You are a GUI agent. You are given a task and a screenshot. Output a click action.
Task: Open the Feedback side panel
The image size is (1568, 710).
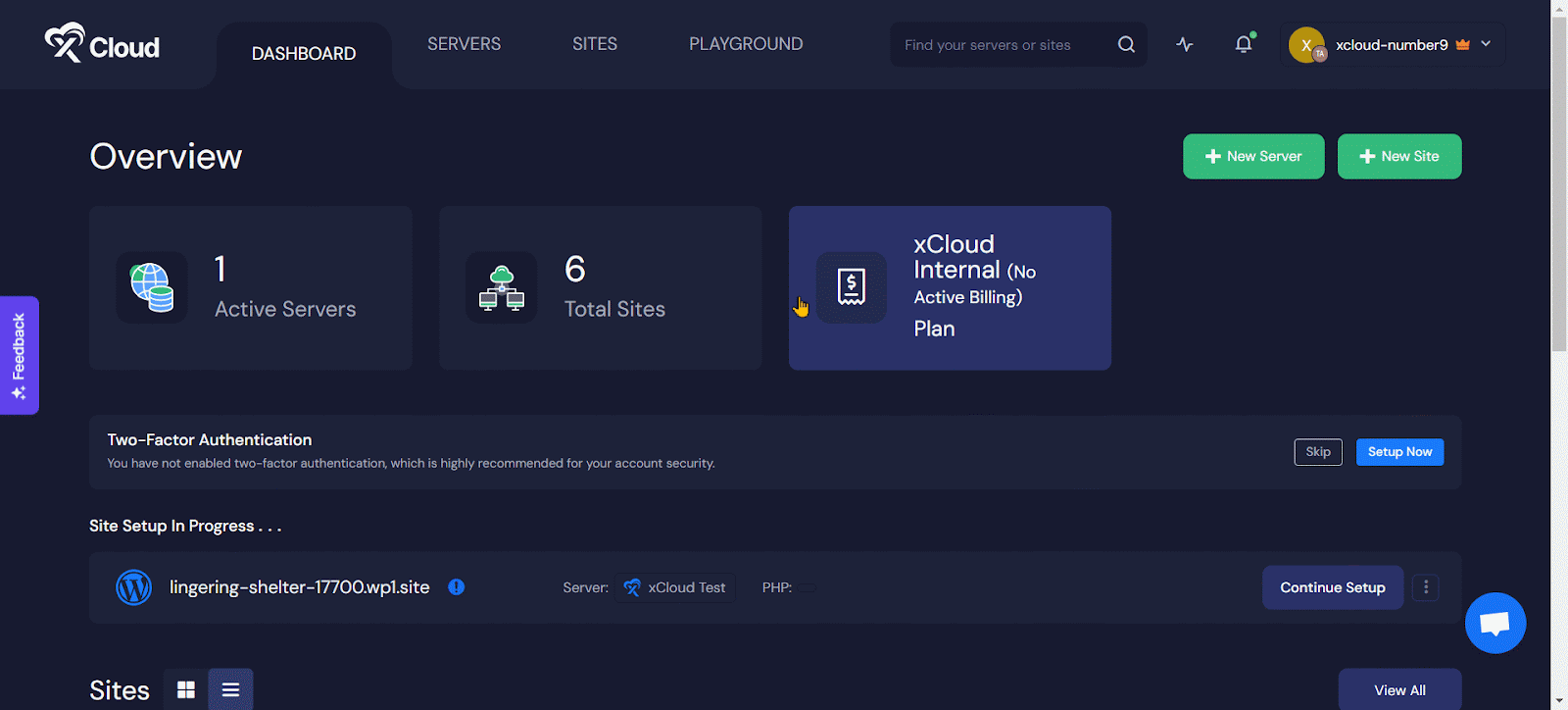click(19, 355)
